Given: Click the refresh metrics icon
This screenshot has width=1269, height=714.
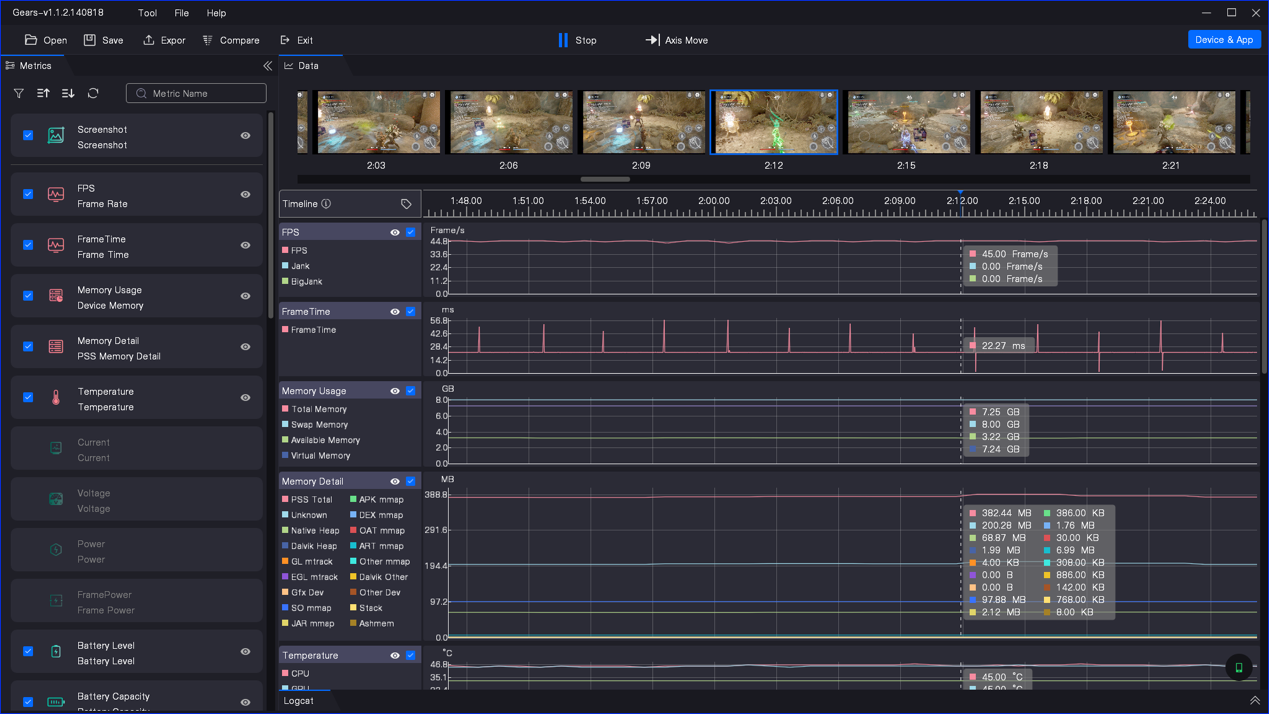Looking at the screenshot, I should pyautogui.click(x=93, y=93).
